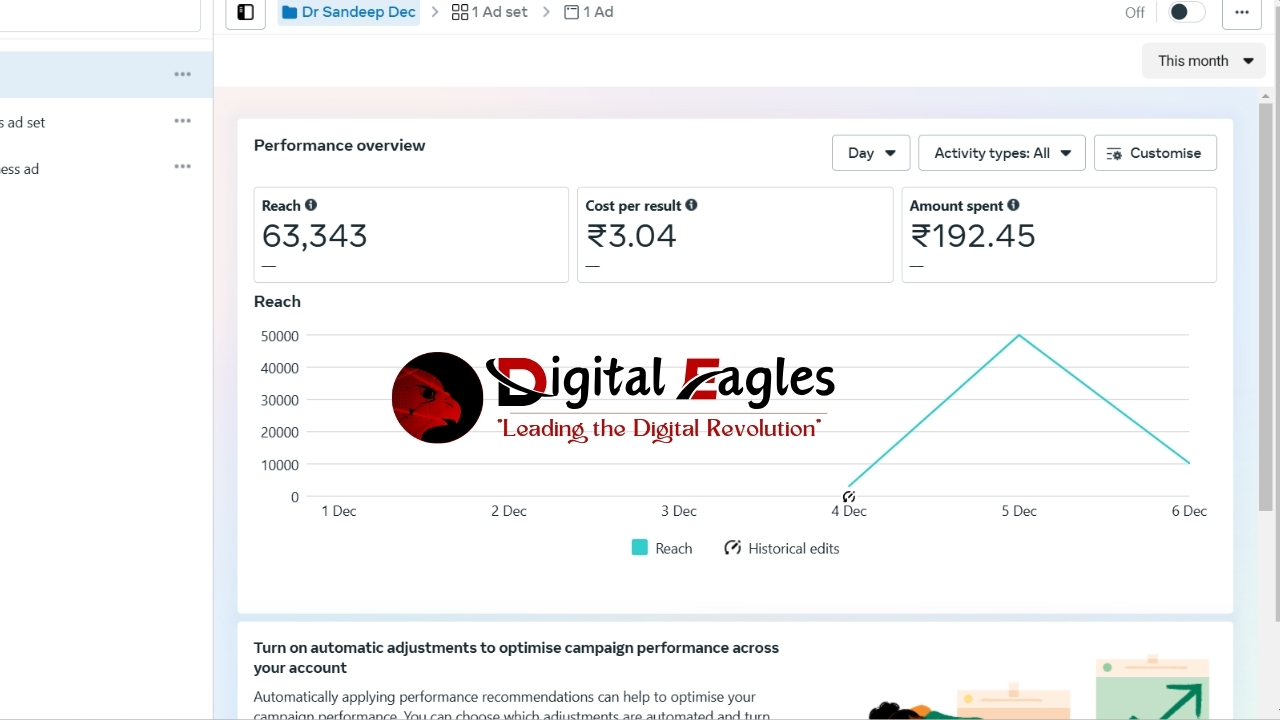Select the Amount spent metric card
Screen dimensions: 1280x720
(x=1059, y=235)
